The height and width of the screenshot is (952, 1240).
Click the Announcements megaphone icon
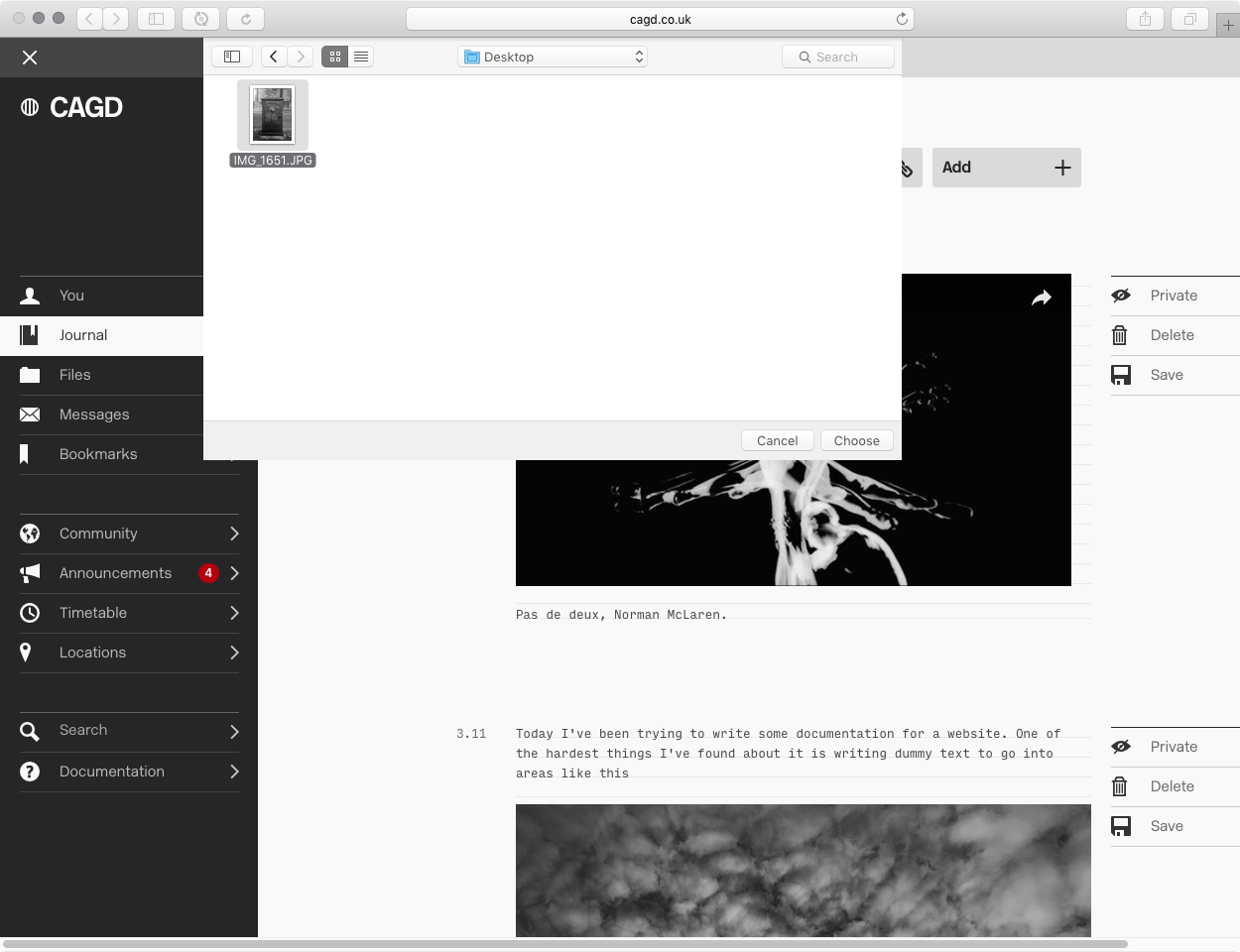(x=30, y=573)
